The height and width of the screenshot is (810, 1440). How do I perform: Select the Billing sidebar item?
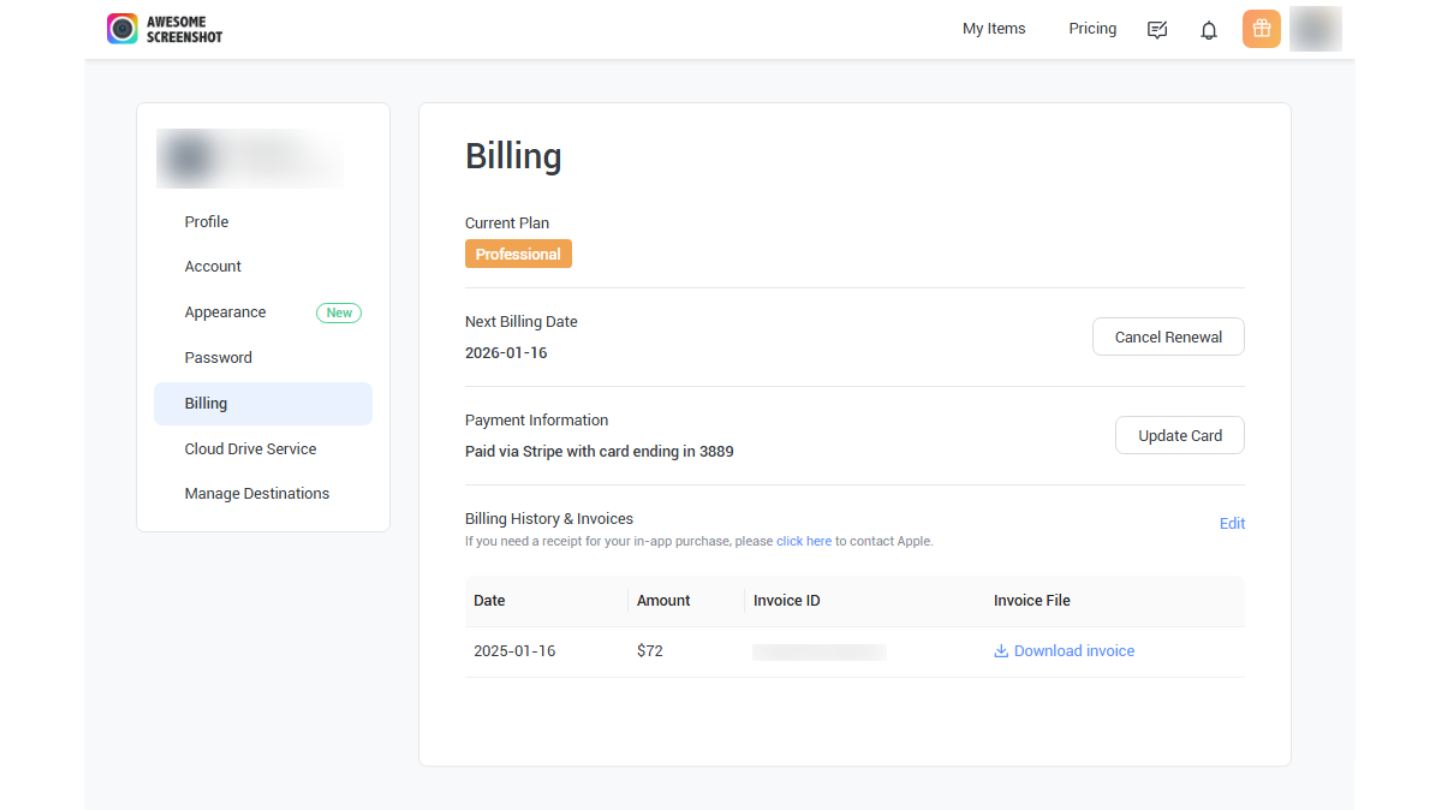206,404
